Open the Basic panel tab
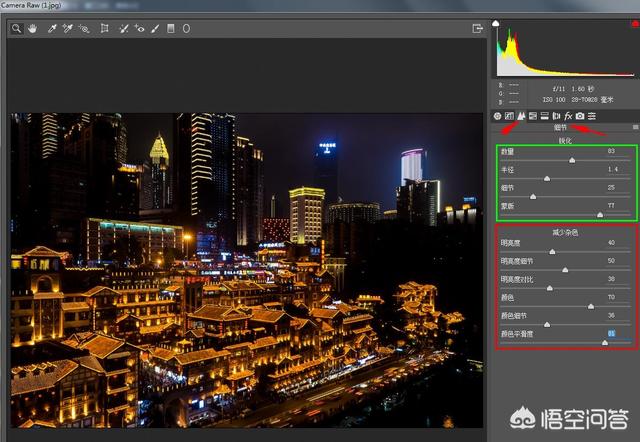Screen dimensions: 640x442 click(x=497, y=116)
